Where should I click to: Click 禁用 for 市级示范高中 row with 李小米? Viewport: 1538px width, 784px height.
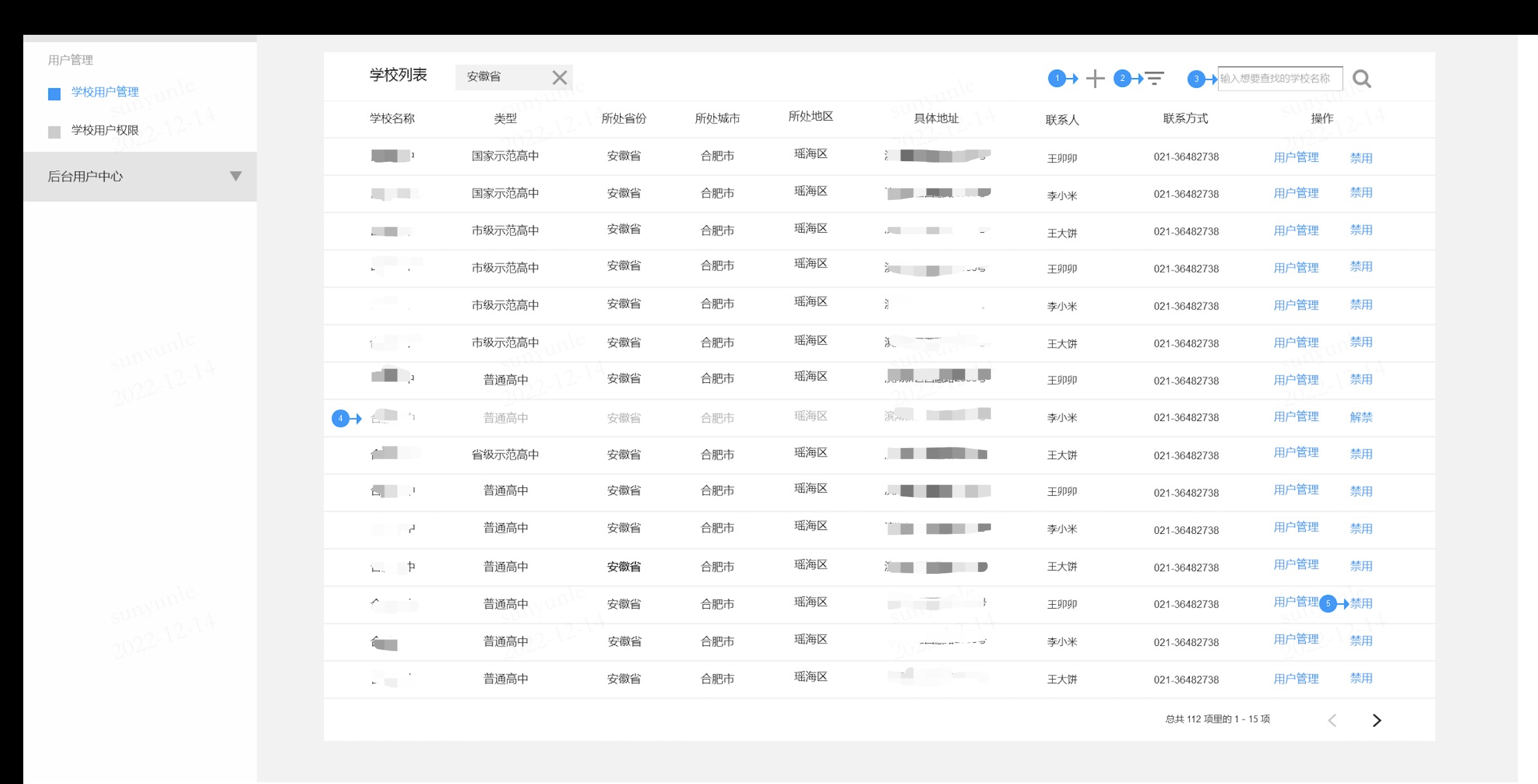pyautogui.click(x=1361, y=304)
